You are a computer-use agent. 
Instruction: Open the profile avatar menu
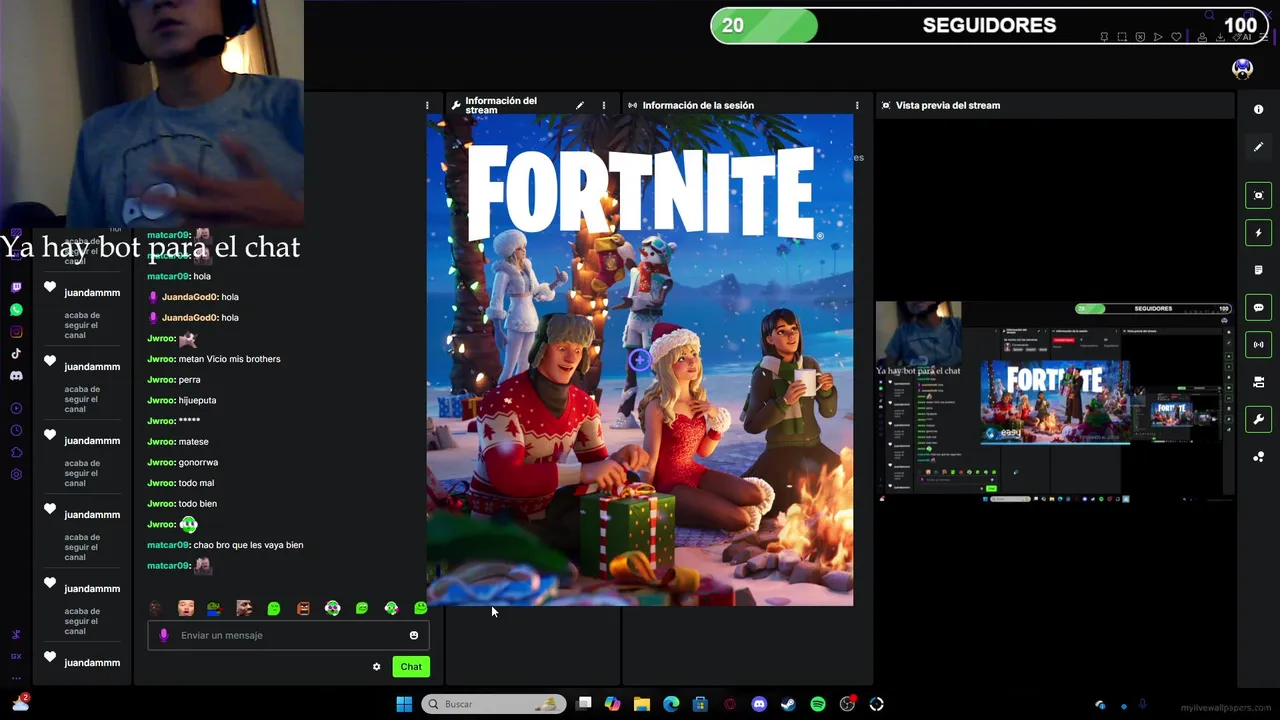click(1242, 69)
